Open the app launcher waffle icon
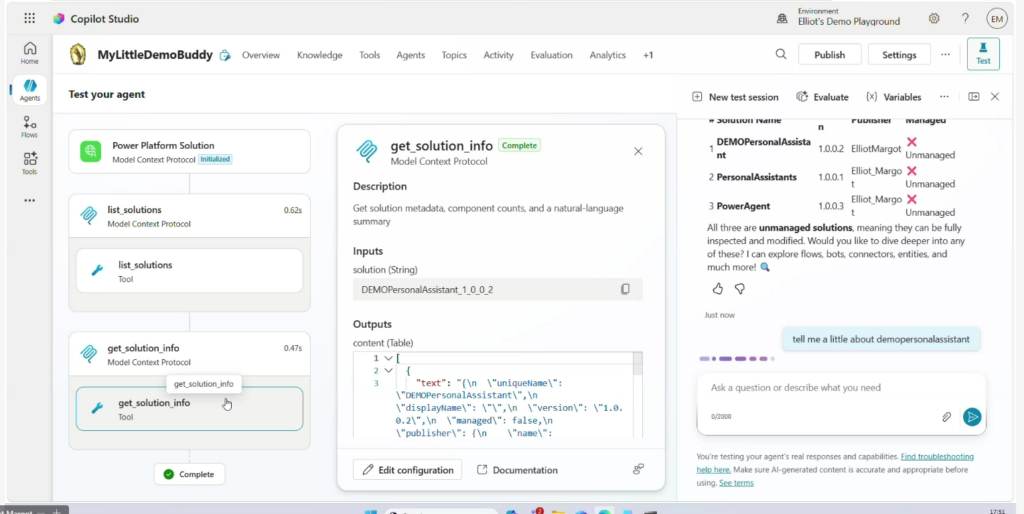Viewport: 1024px width, 514px height. pos(29,19)
